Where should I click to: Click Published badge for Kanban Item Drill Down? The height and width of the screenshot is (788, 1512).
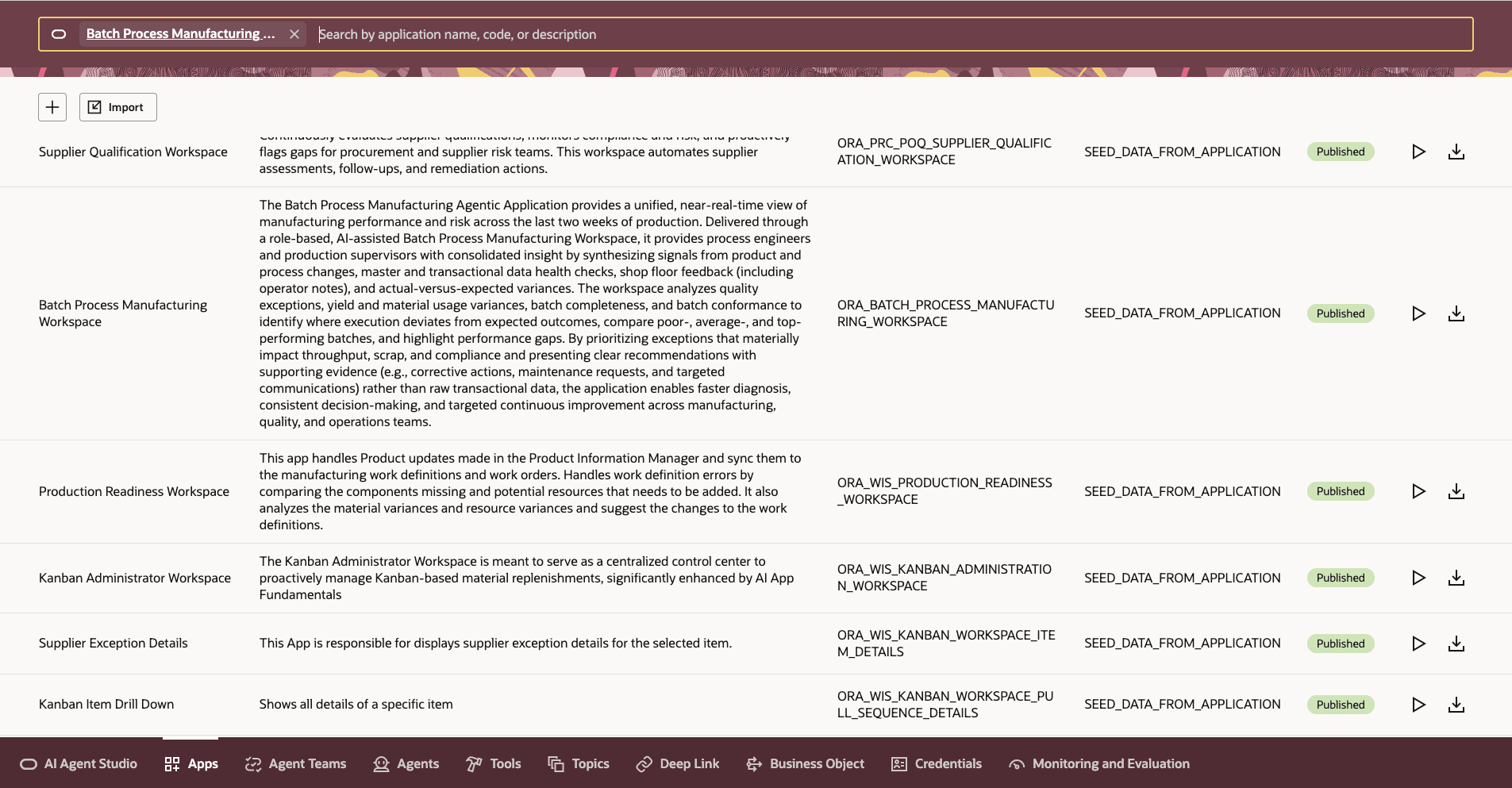(1341, 705)
